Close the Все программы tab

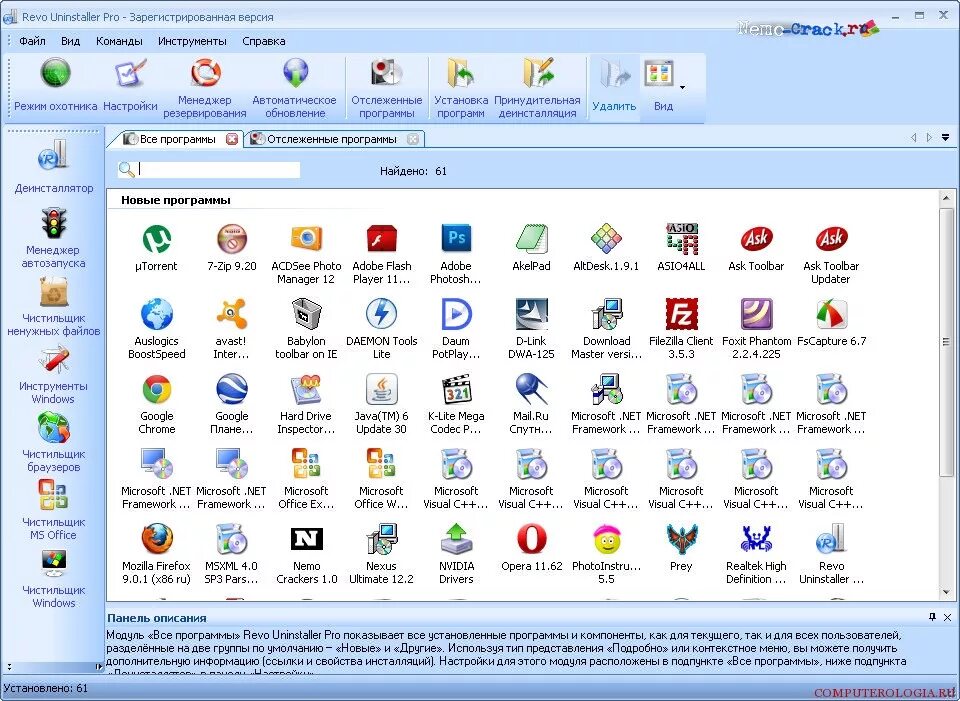[x=232, y=139]
